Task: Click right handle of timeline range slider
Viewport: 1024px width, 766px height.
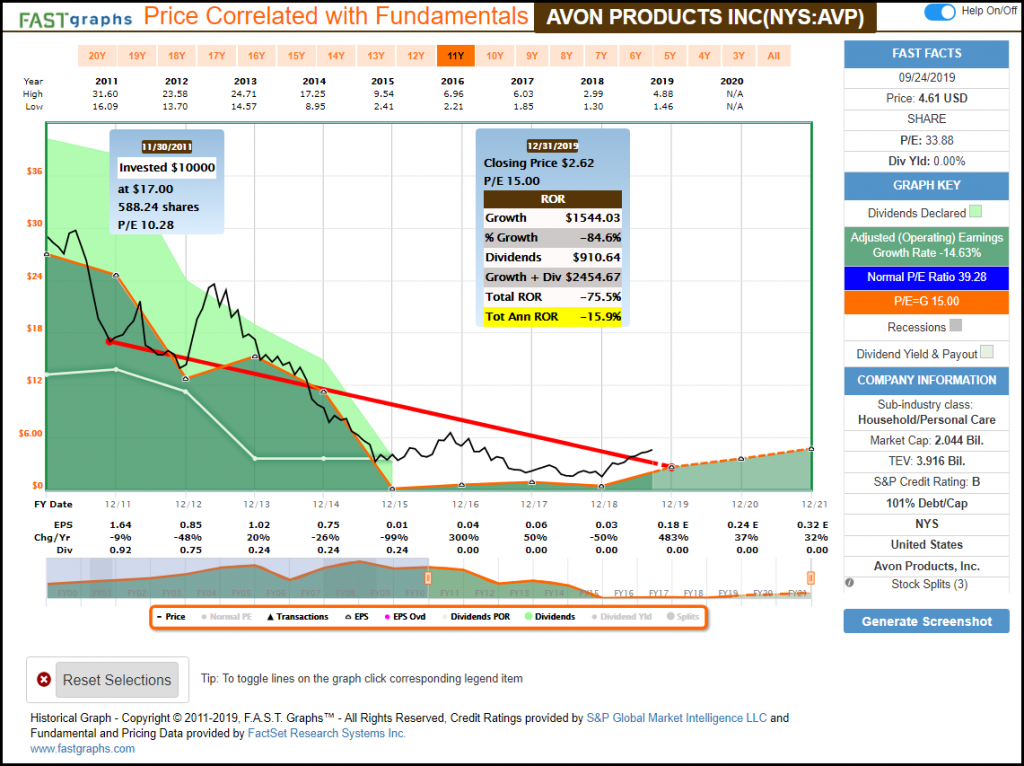Action: tap(810, 578)
